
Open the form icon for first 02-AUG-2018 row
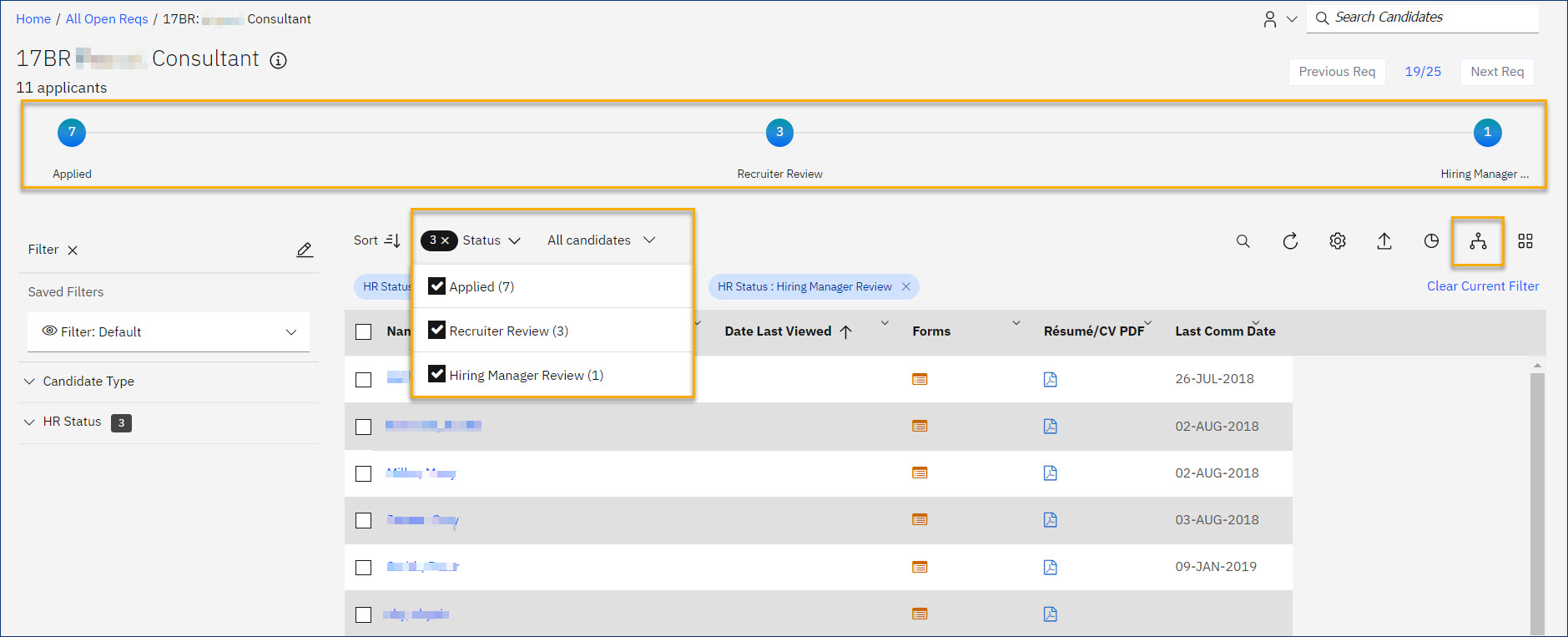920,426
